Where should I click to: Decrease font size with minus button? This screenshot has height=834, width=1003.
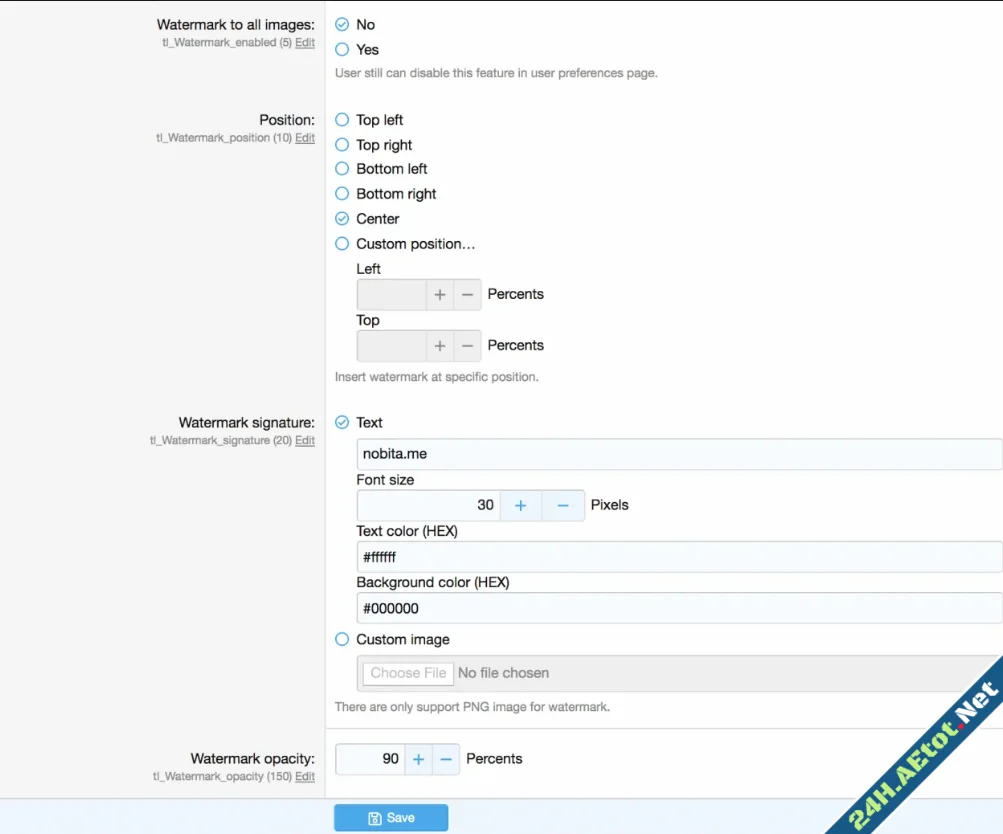pyautogui.click(x=563, y=506)
